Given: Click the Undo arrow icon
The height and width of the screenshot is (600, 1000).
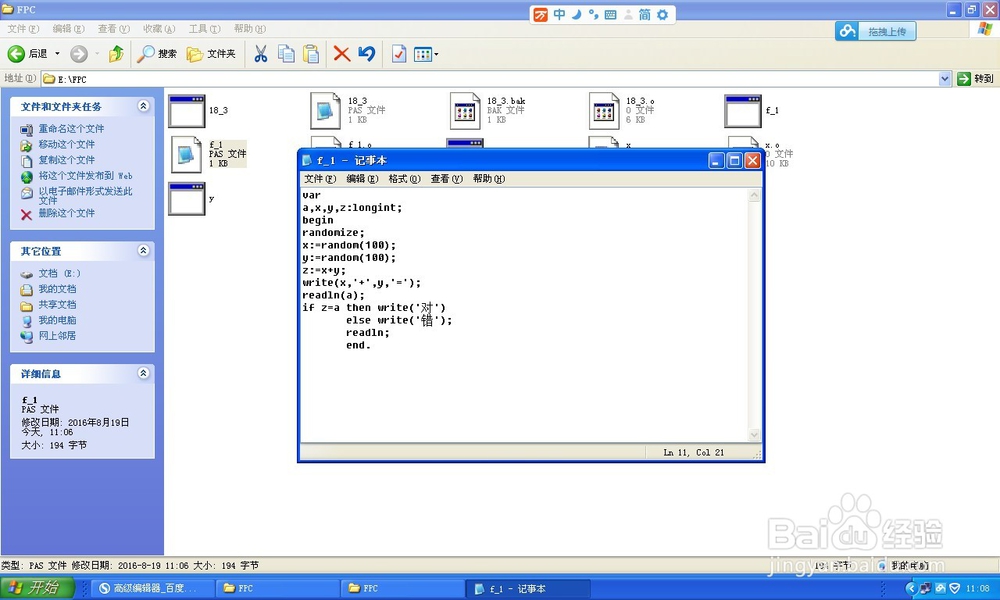Looking at the screenshot, I should click(367, 54).
